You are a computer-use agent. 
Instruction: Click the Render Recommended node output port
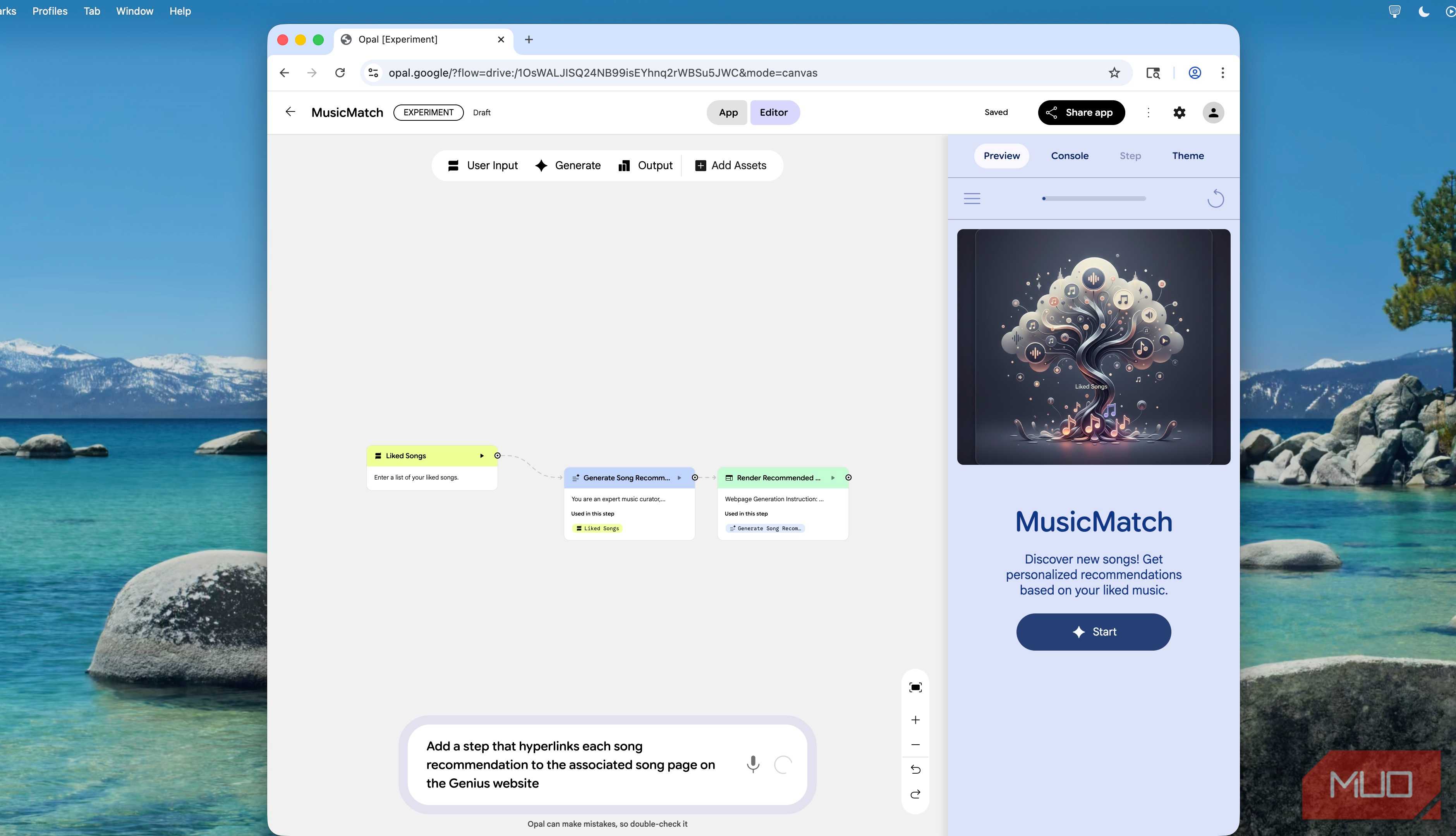(x=848, y=478)
